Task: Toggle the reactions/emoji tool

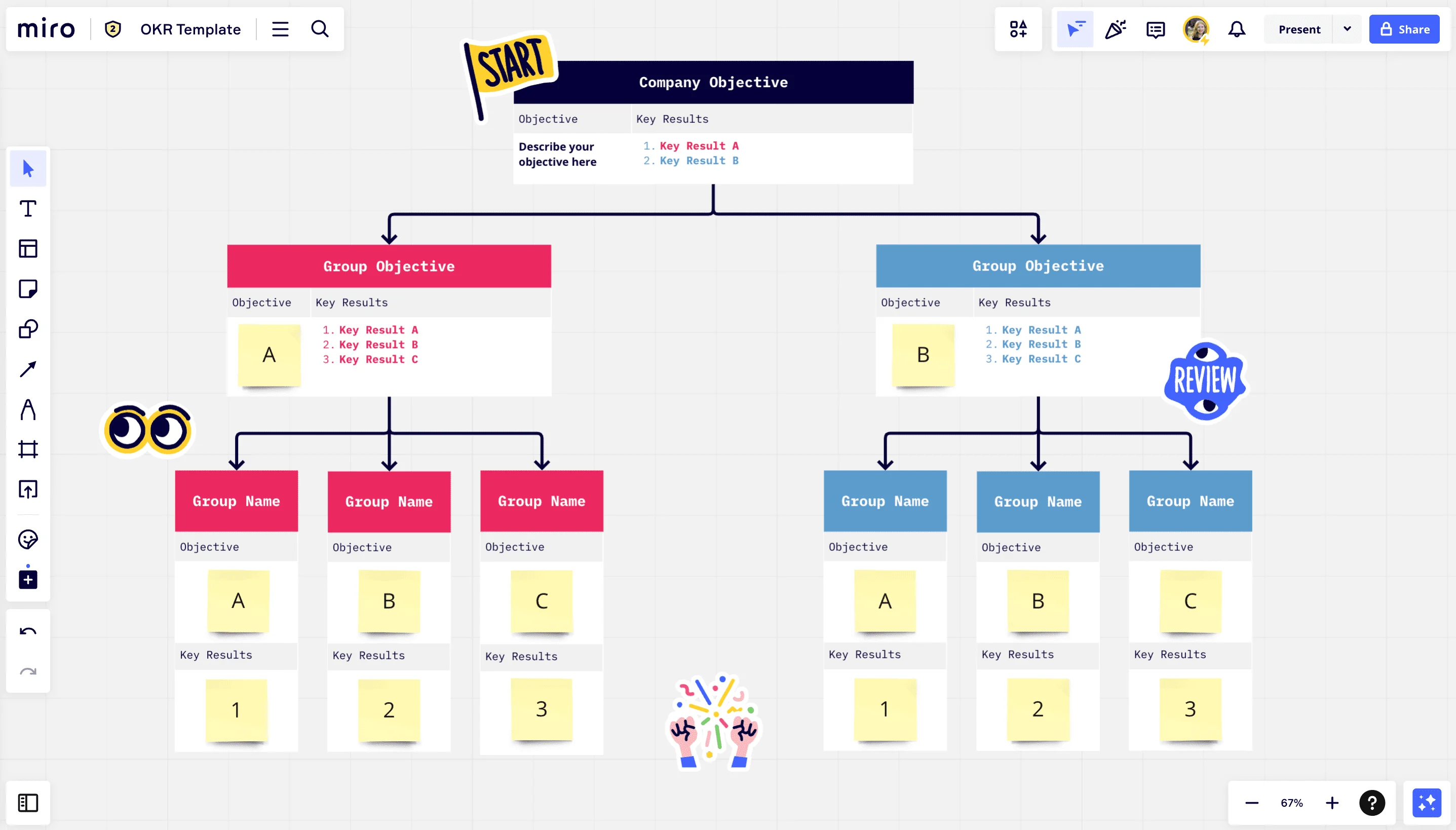Action: 1117,29
